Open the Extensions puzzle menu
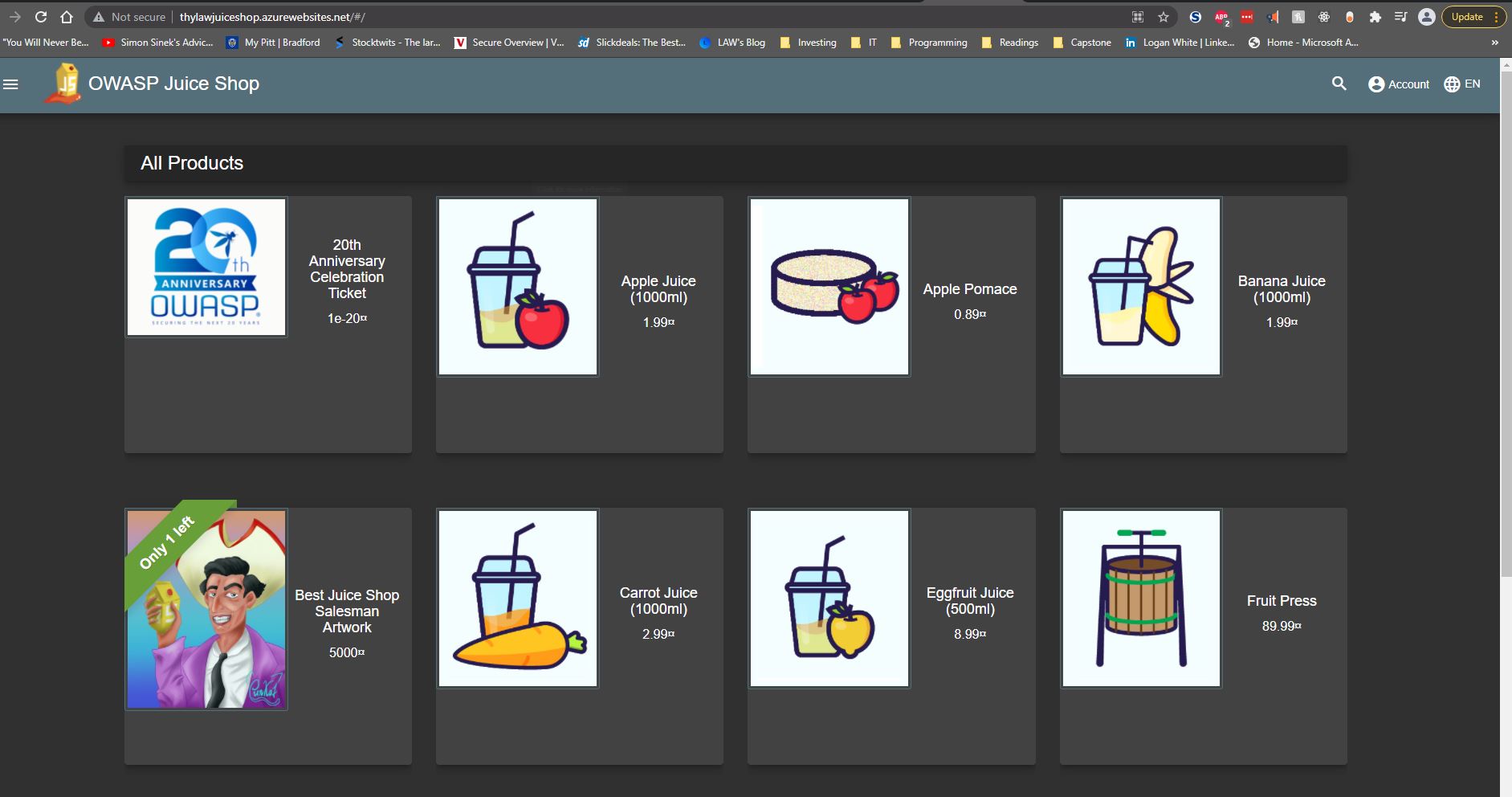The height and width of the screenshot is (797, 1512). [x=1375, y=17]
